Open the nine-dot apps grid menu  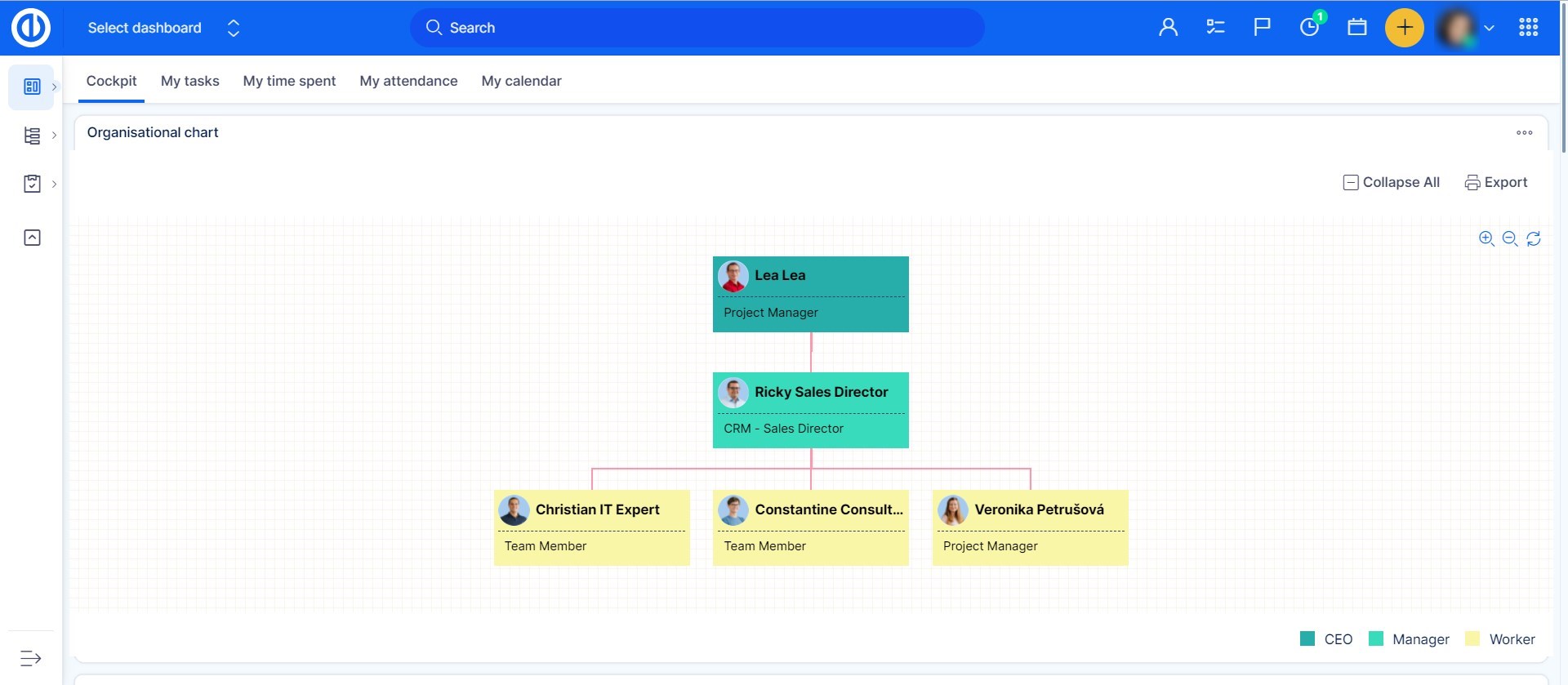point(1528,28)
